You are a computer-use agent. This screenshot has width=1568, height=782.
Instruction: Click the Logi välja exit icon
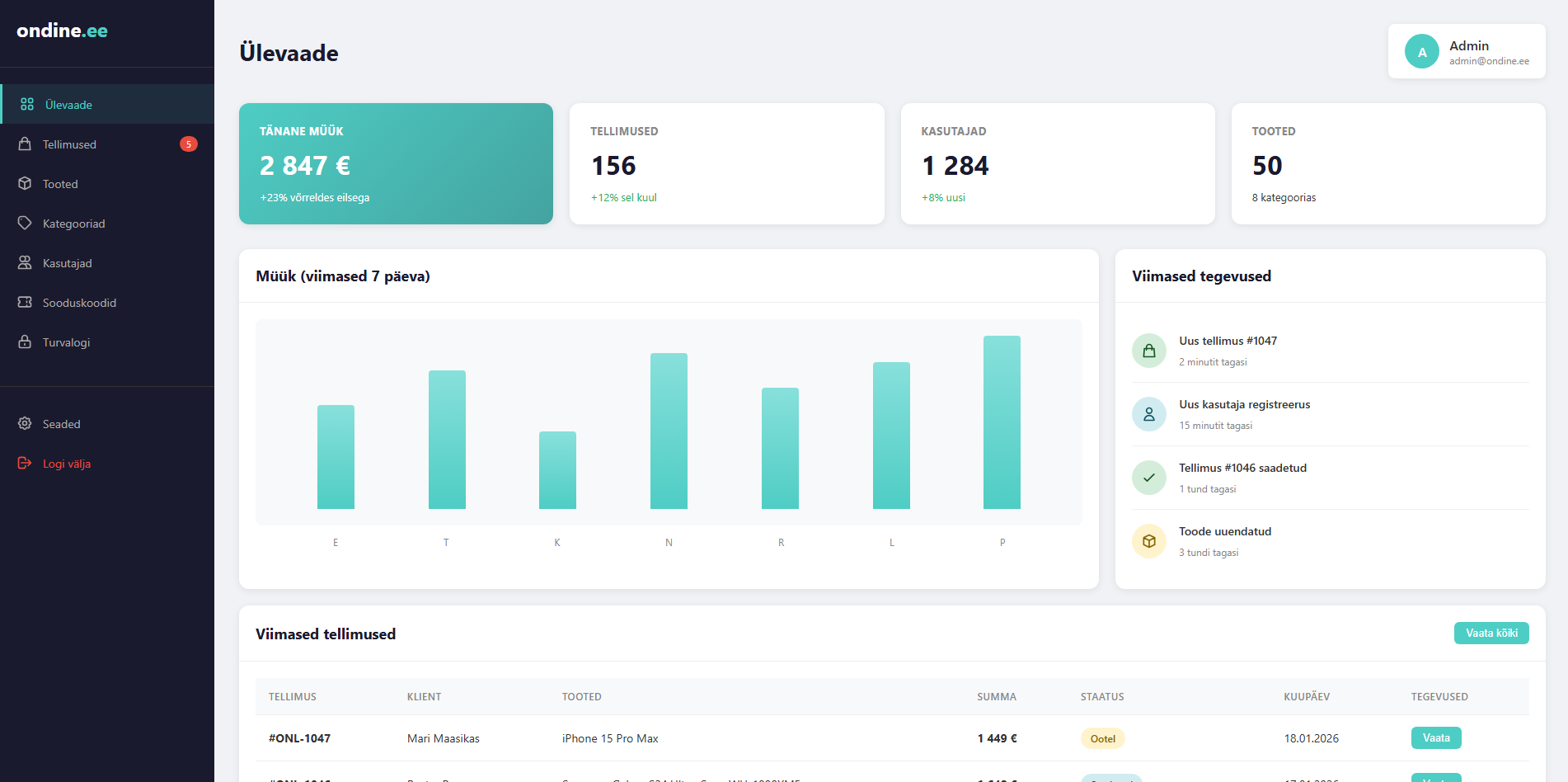pos(25,464)
